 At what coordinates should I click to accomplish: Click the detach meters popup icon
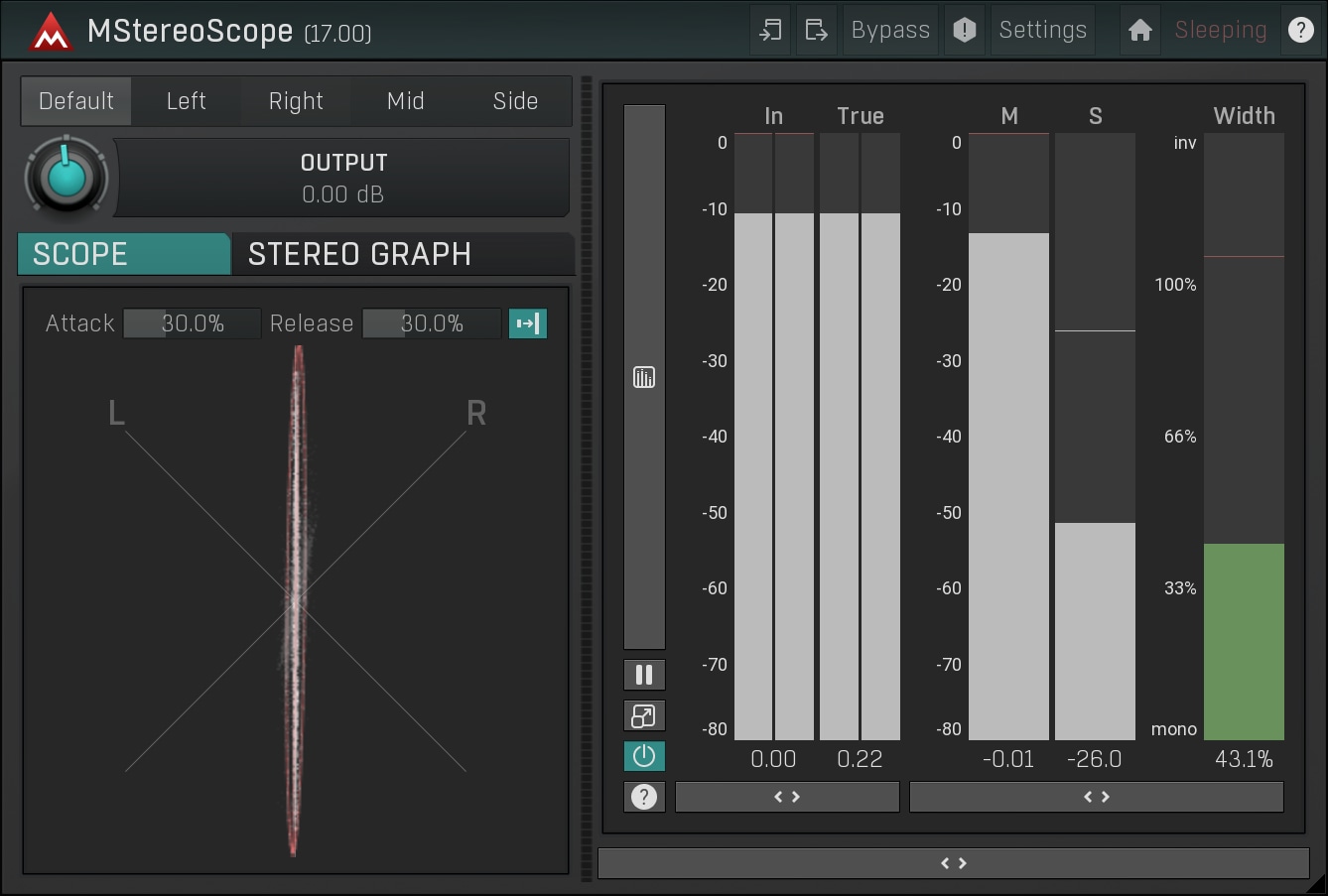point(644,715)
